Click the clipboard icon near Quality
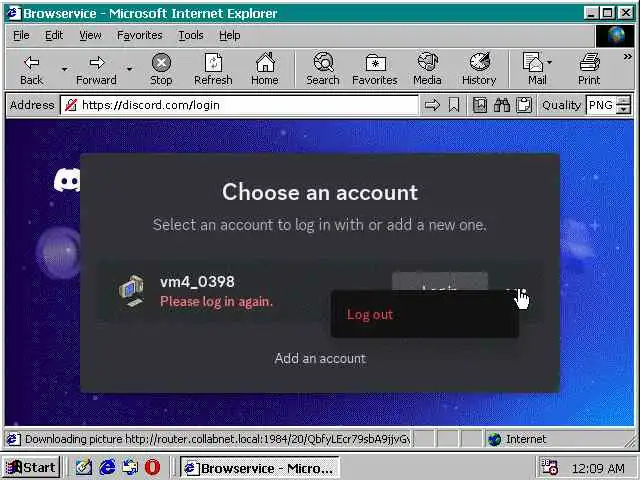 pos(524,105)
